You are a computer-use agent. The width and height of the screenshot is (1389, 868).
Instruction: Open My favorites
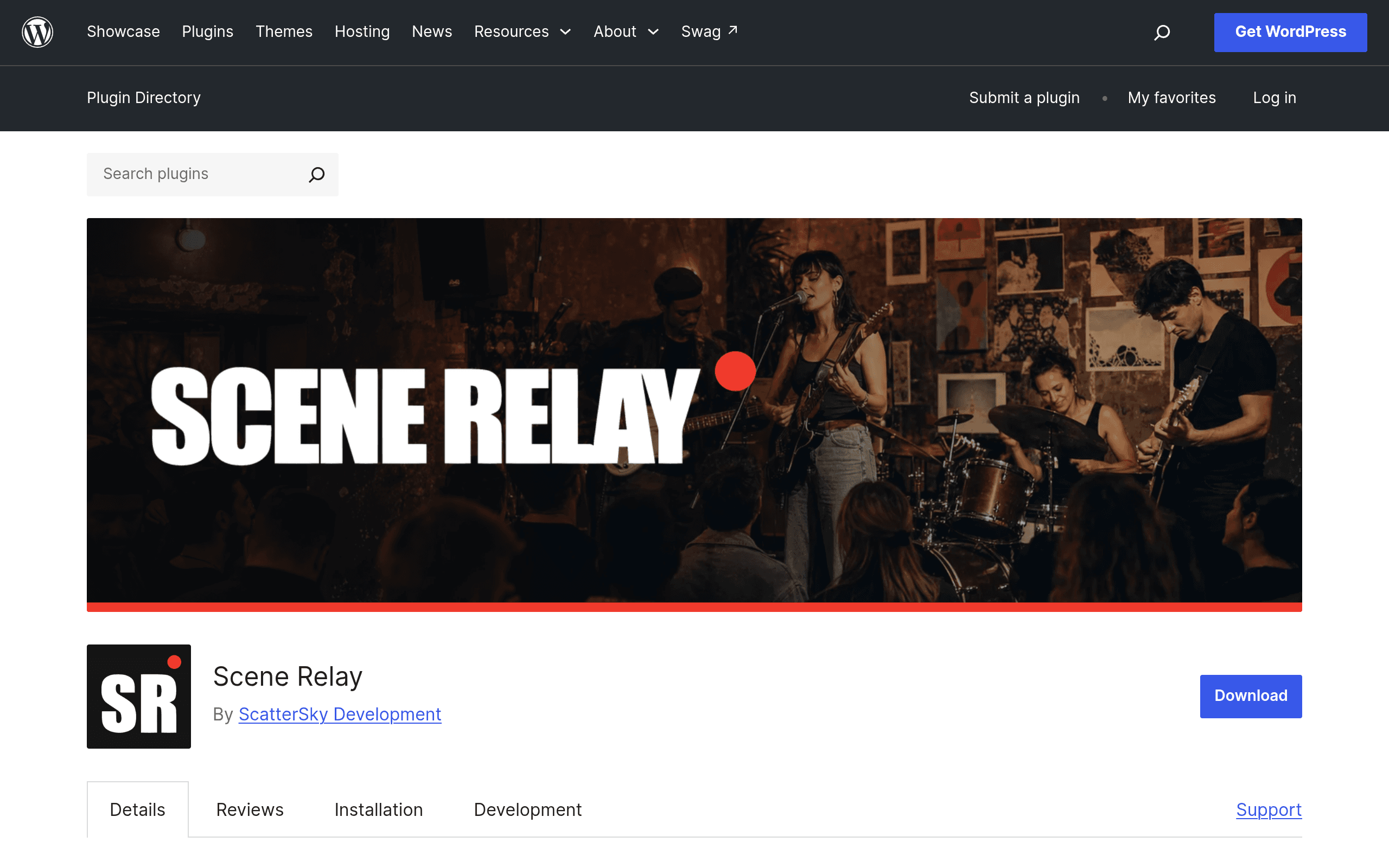(1171, 98)
